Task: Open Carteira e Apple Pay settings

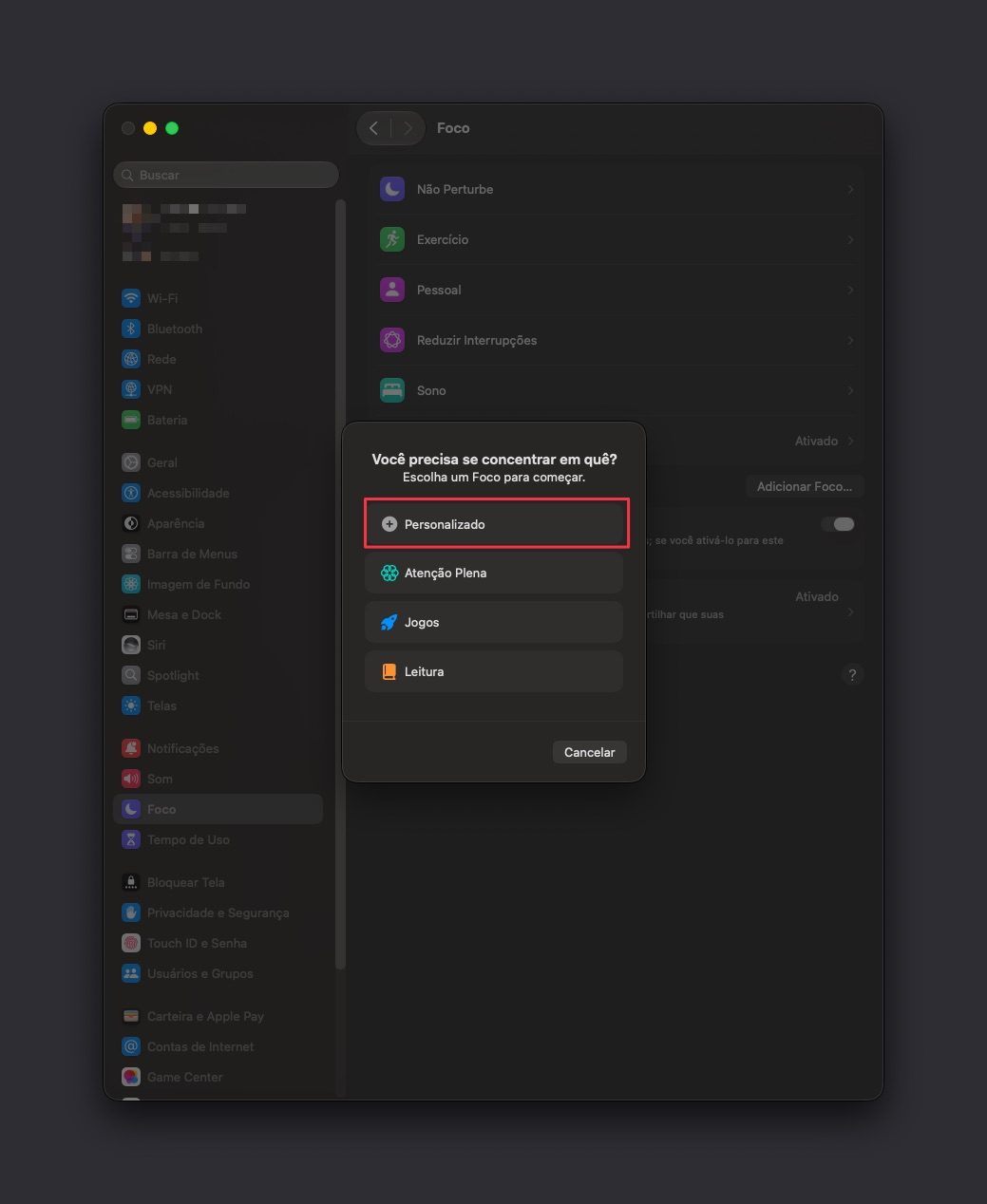Action: (x=218, y=1016)
